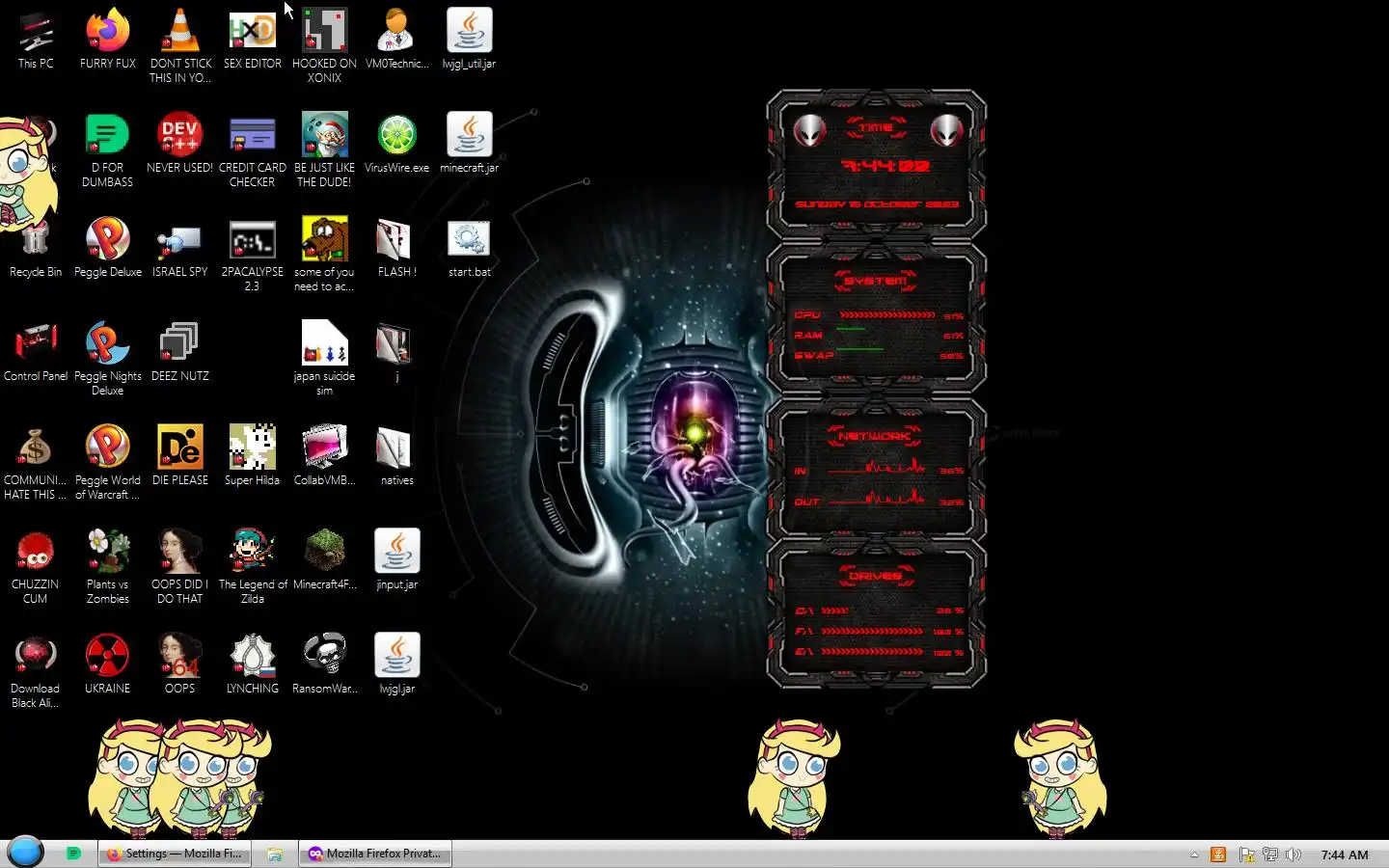Open the volume speaker tray icon
Viewport: 1389px width, 868px height.
(x=1294, y=854)
